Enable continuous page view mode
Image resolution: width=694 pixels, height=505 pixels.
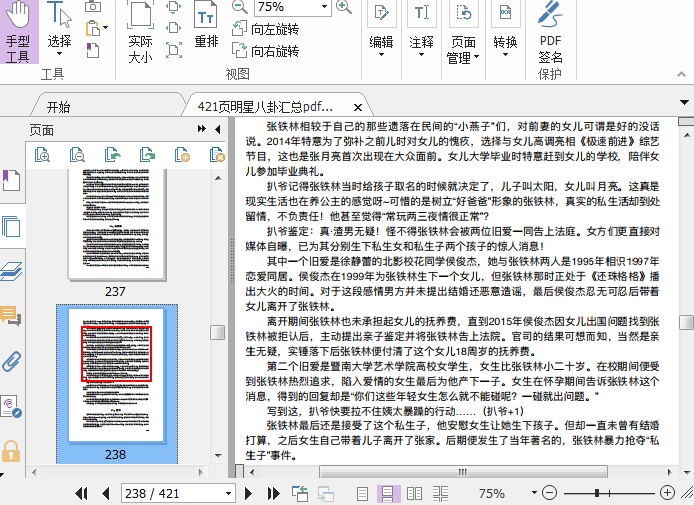tap(388, 493)
